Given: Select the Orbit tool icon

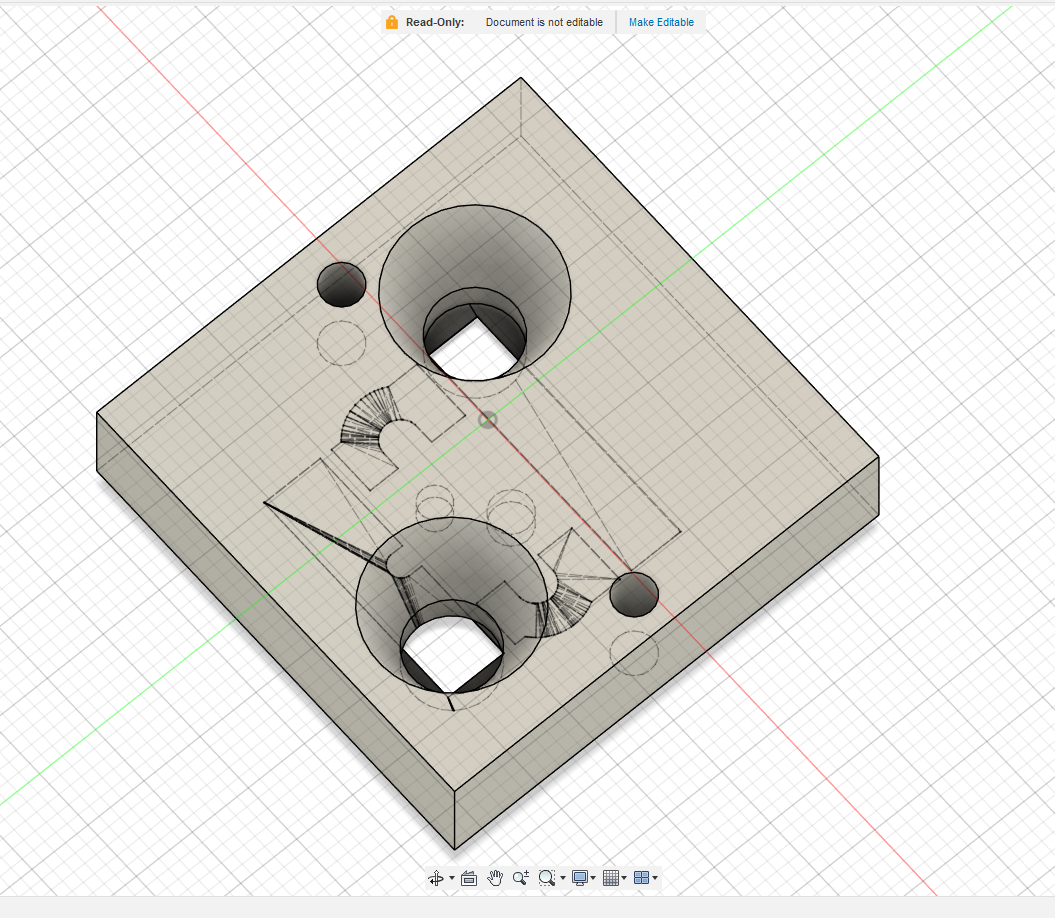Looking at the screenshot, I should click(436, 878).
